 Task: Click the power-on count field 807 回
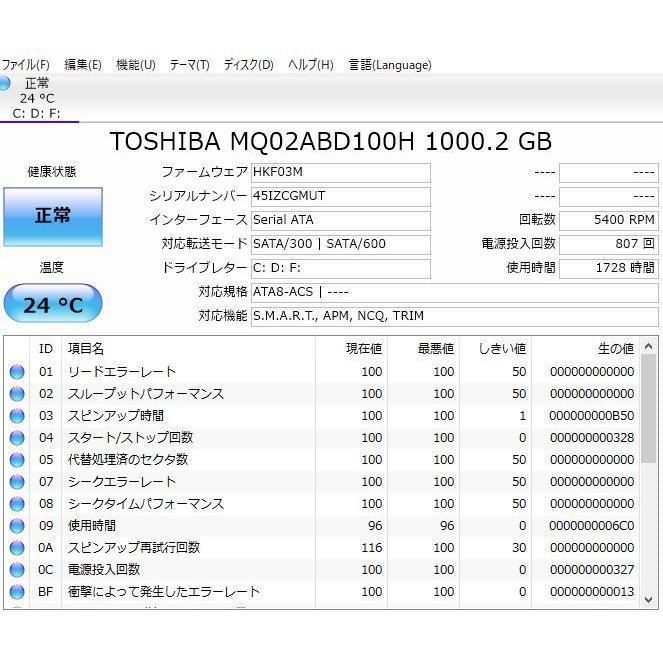(x=608, y=245)
